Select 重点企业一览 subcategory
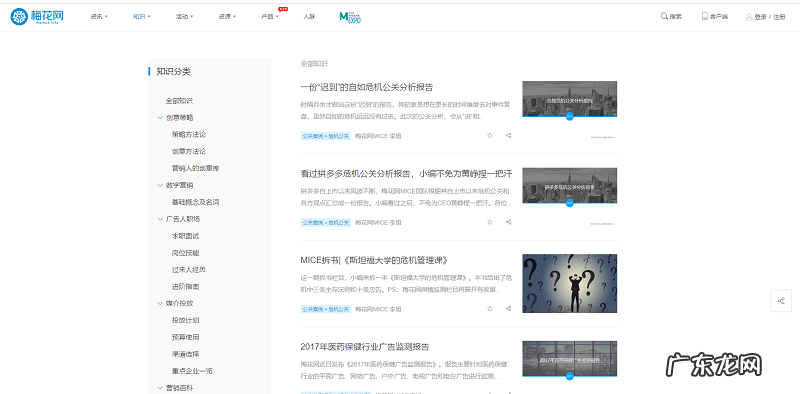The height and width of the screenshot is (394, 800). pos(192,371)
